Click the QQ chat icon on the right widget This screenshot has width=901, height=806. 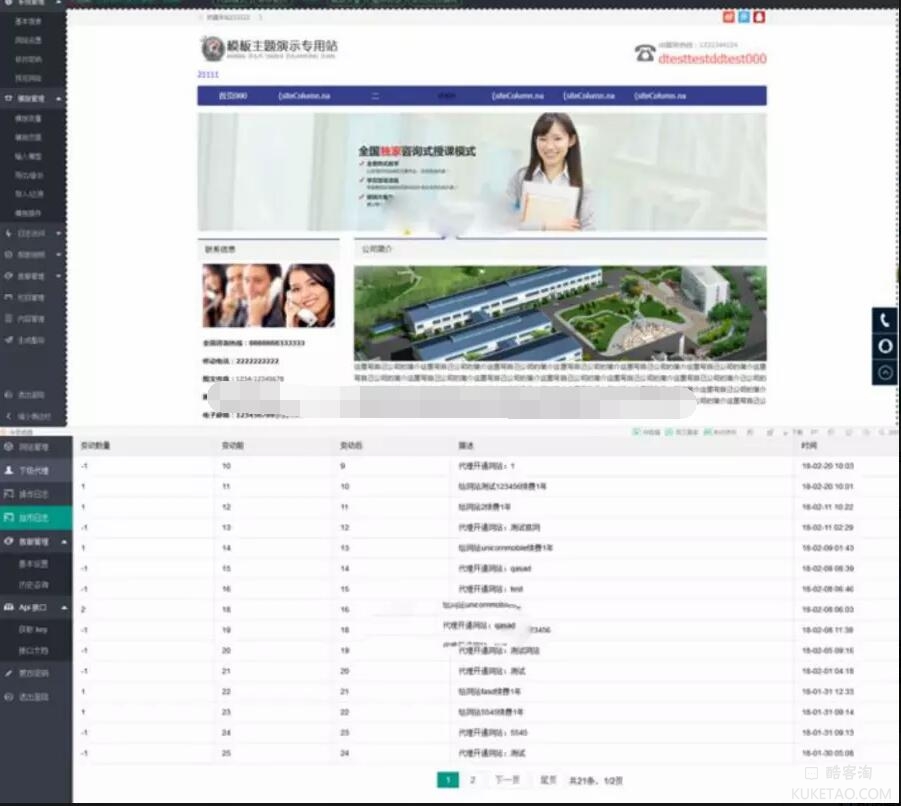point(885,346)
